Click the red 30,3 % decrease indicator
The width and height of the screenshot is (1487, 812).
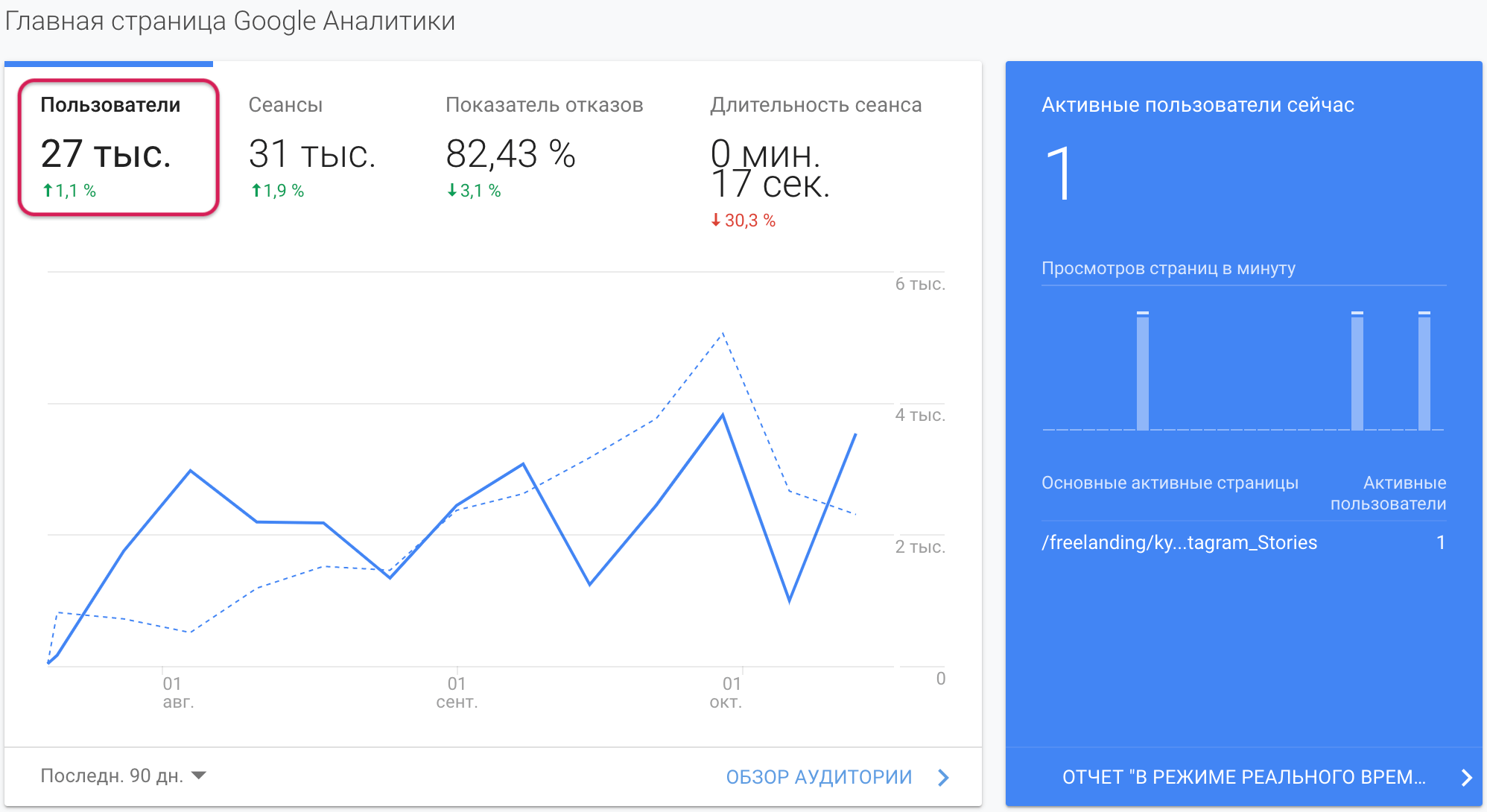[743, 221]
